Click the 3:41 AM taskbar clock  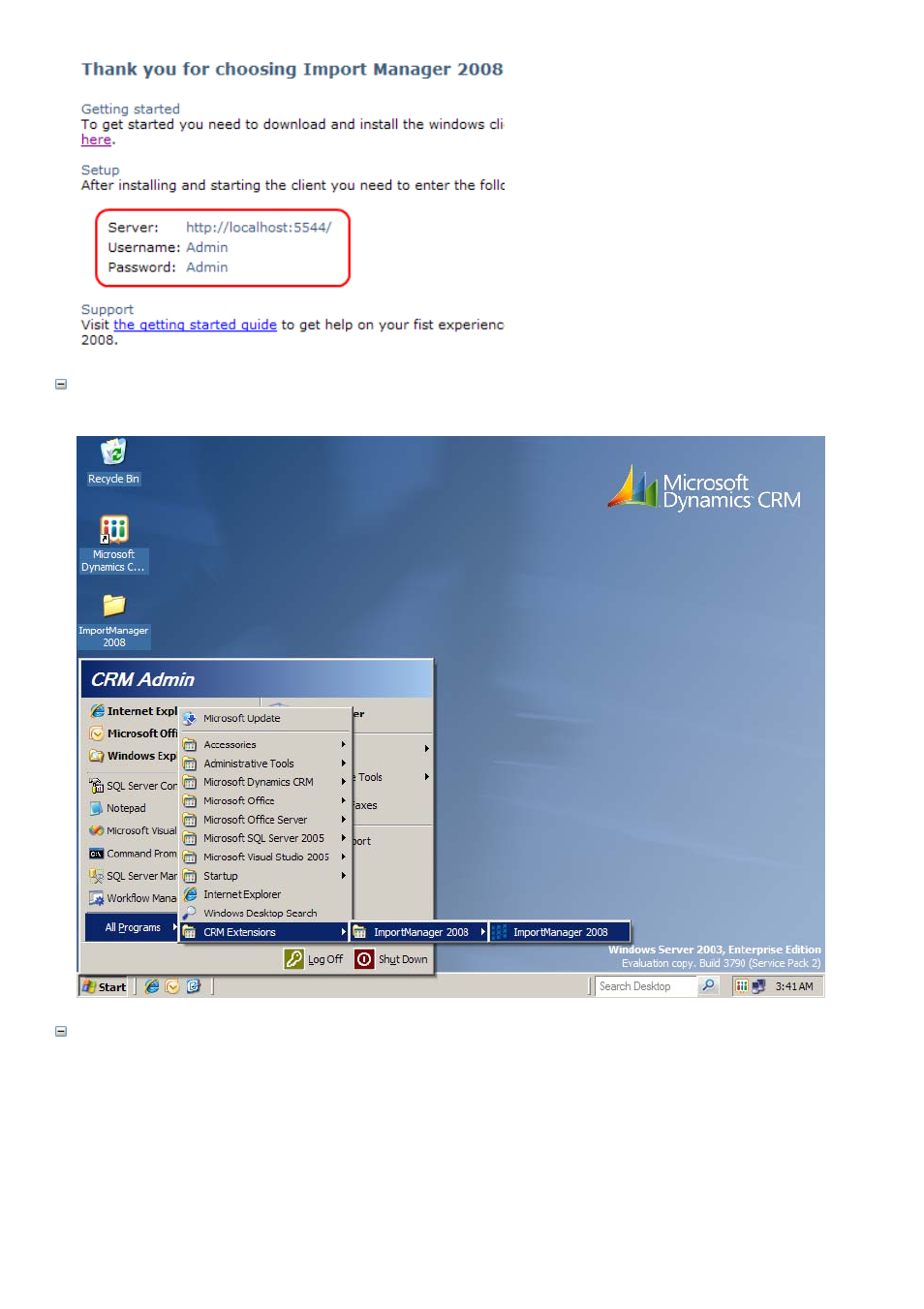(x=794, y=986)
